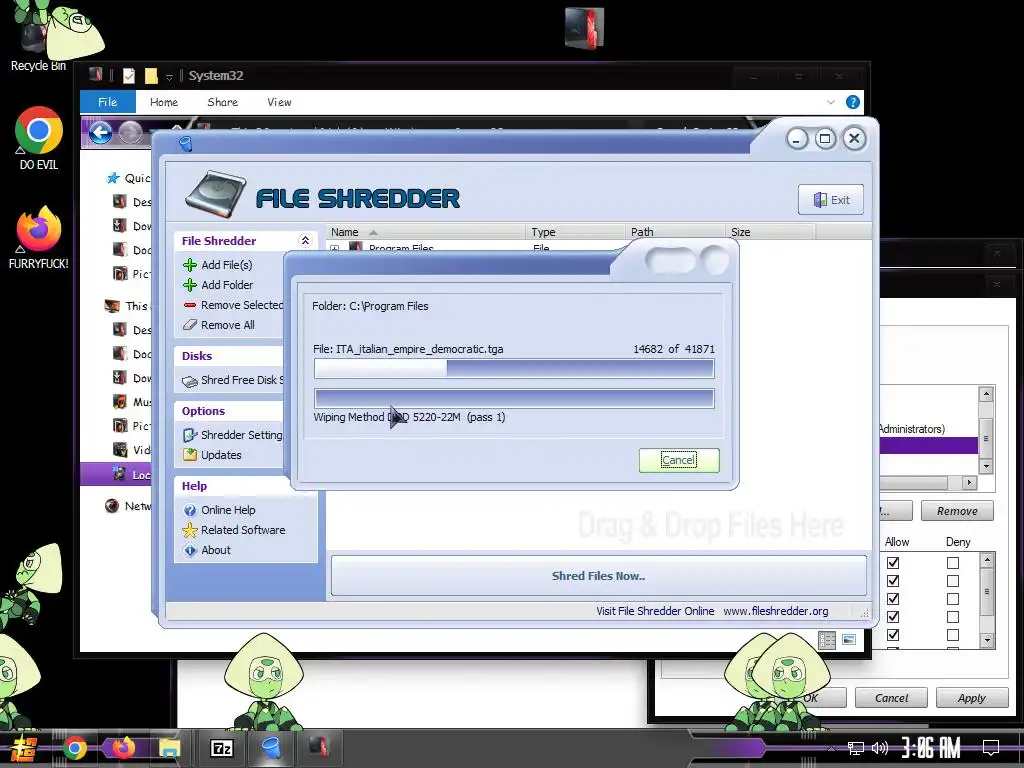Toggle second Allow checkbox in permissions
This screenshot has height=768, width=1024.
coord(893,581)
